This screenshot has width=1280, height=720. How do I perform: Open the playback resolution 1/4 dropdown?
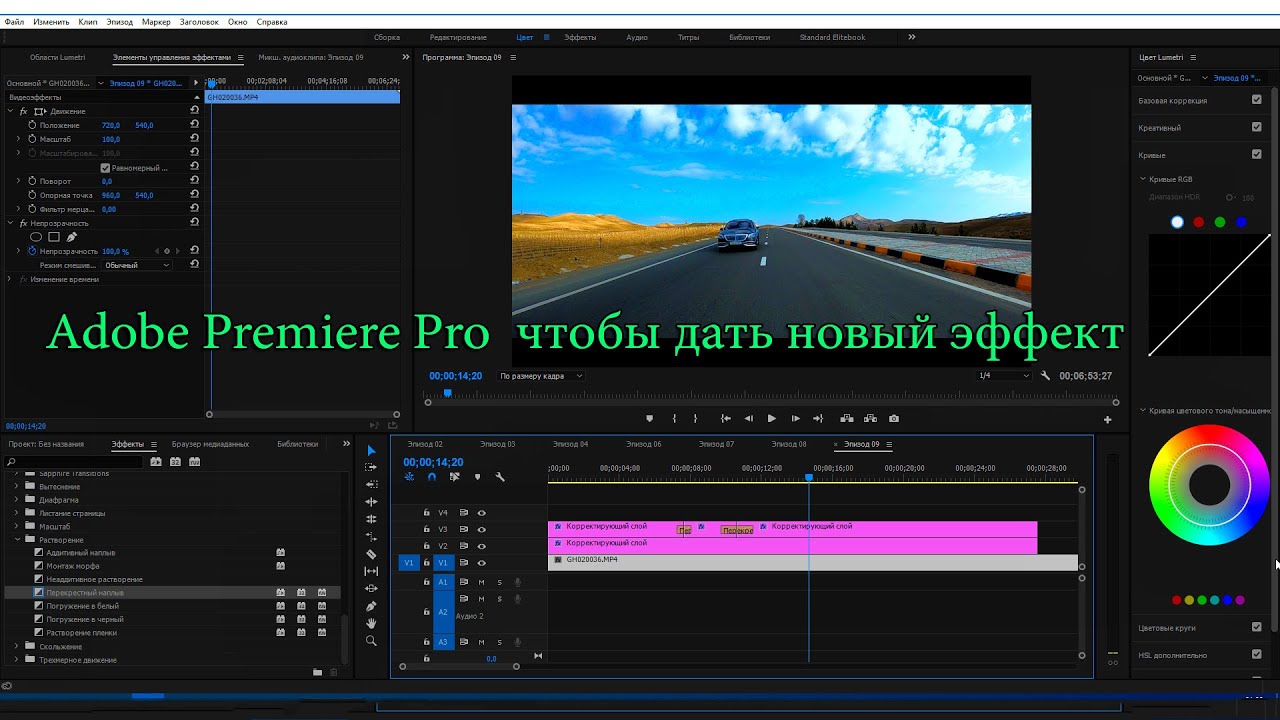coord(1003,376)
